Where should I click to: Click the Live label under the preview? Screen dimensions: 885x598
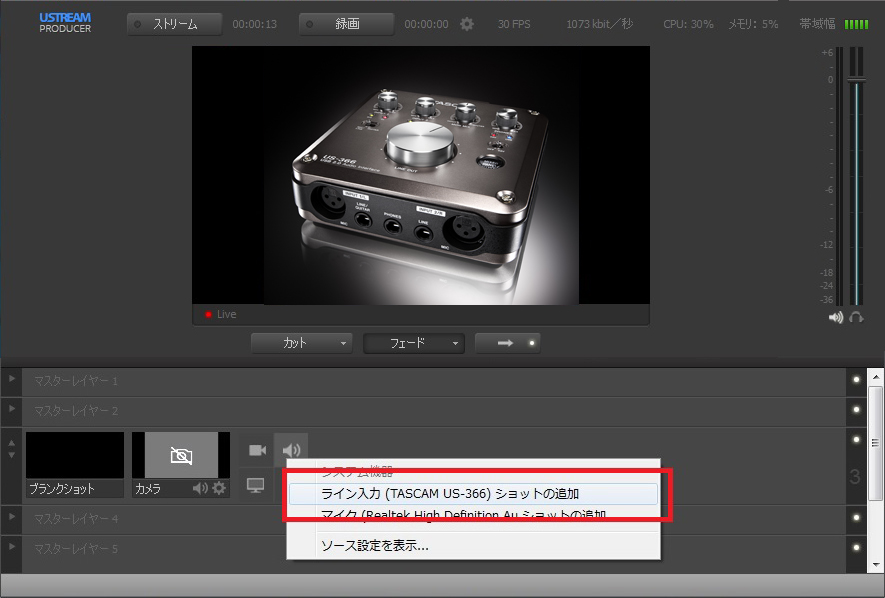point(226,314)
